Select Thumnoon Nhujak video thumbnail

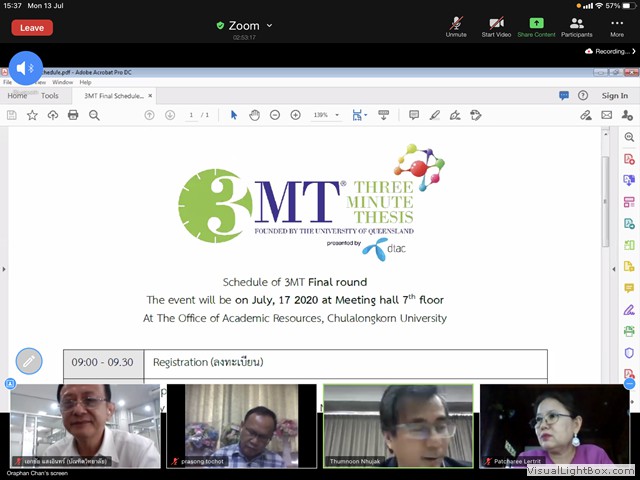coord(398,426)
